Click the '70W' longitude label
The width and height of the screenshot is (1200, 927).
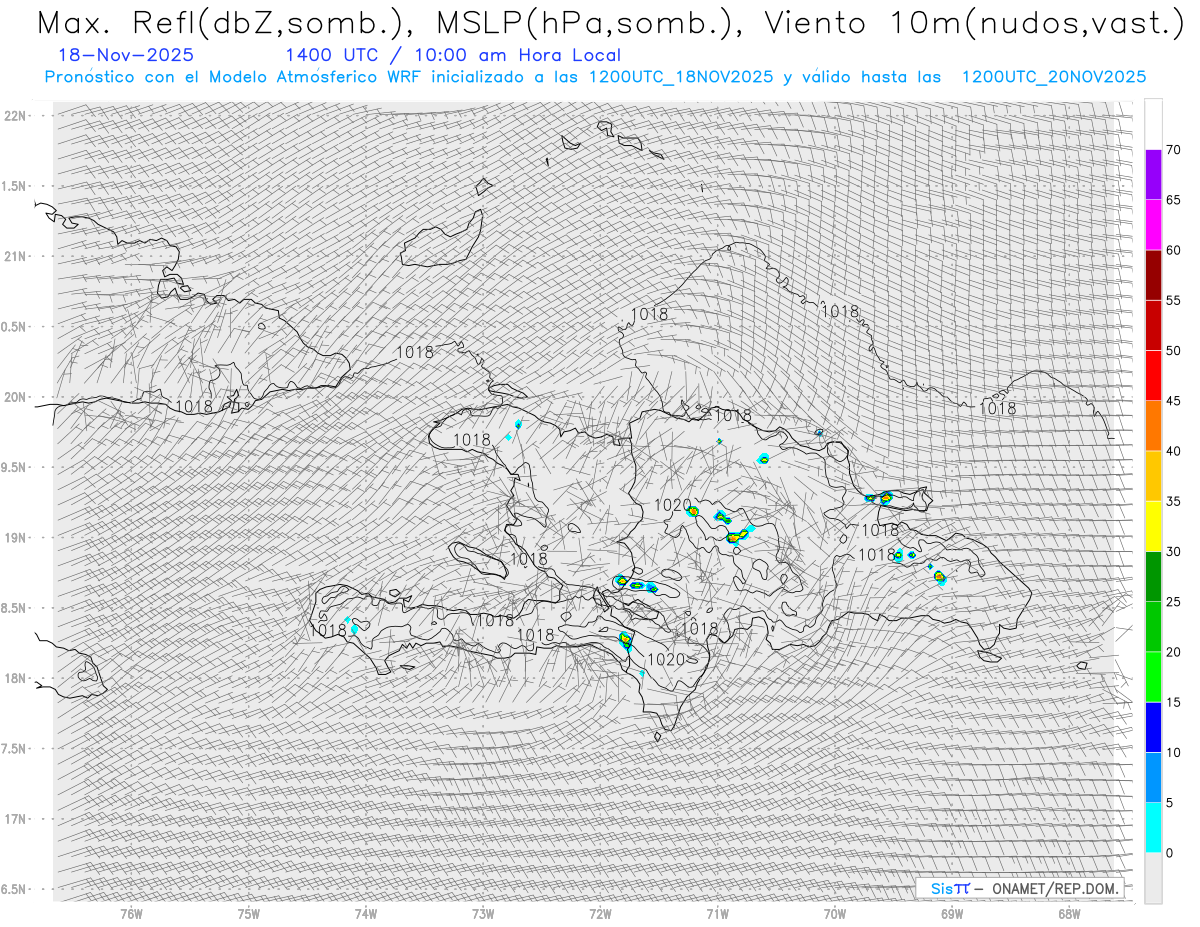835,913
